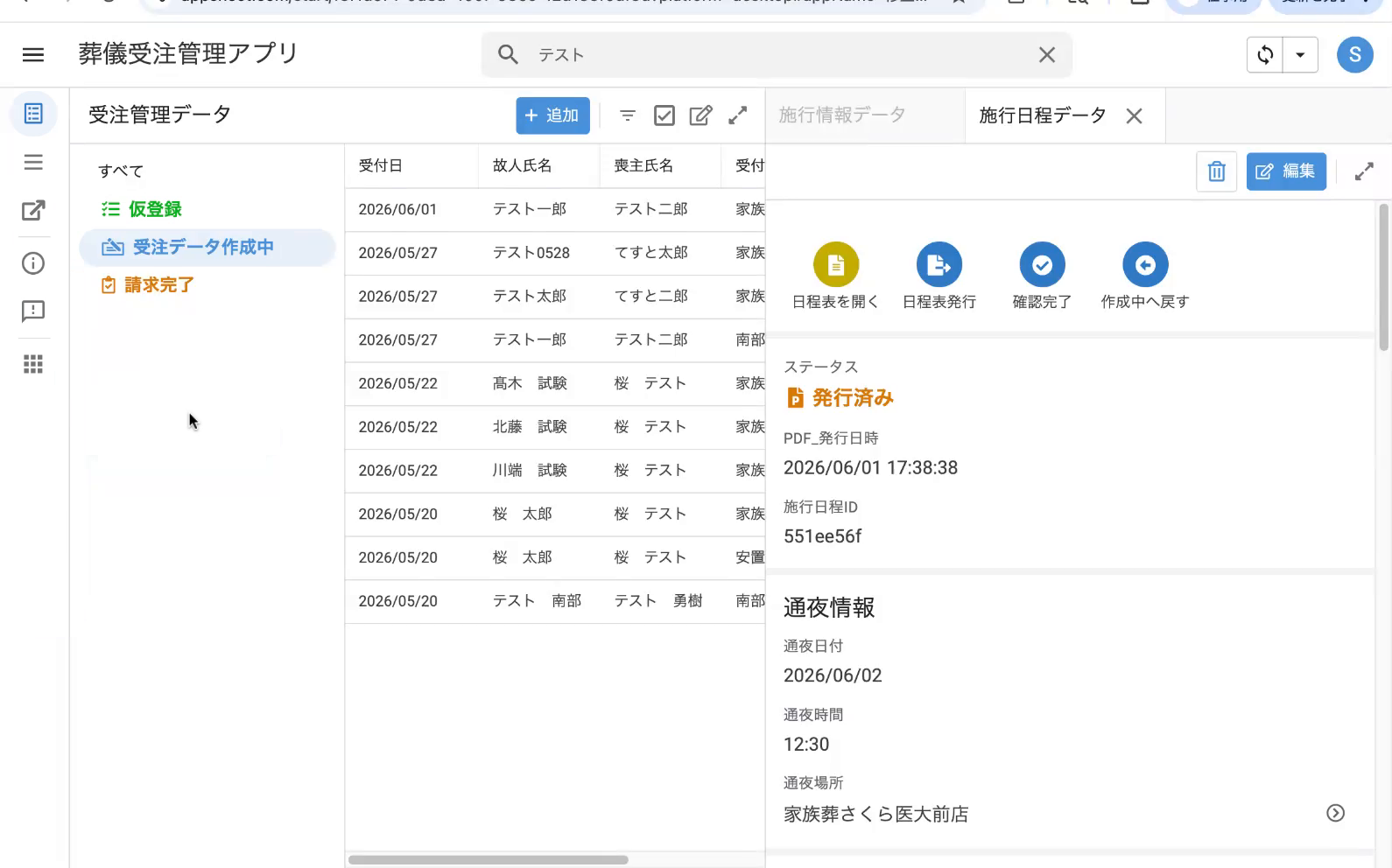The width and height of the screenshot is (1392, 868).
Task: Click the 日程表発行 action icon
Action: click(x=939, y=265)
